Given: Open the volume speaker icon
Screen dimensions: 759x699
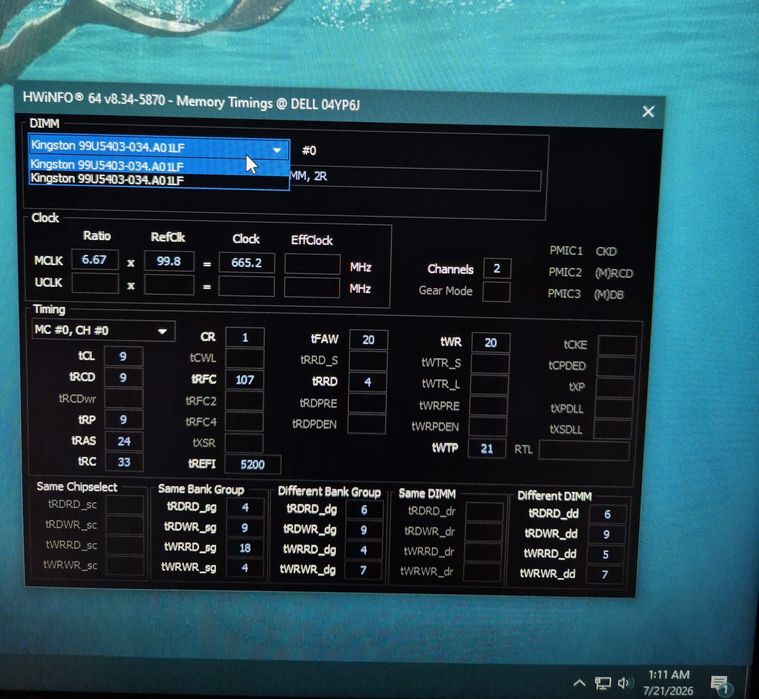Looking at the screenshot, I should click(624, 683).
